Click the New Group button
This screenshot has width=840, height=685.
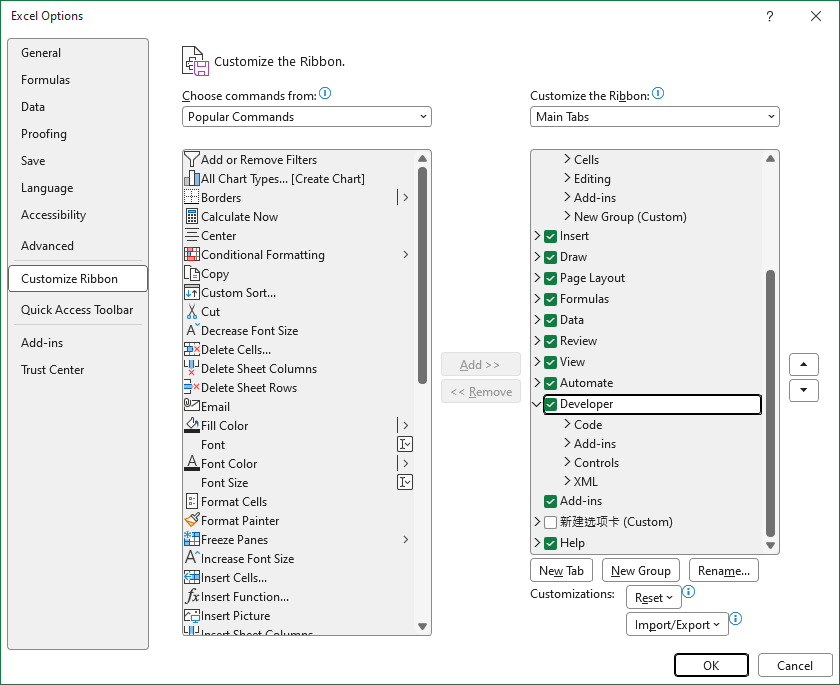640,570
